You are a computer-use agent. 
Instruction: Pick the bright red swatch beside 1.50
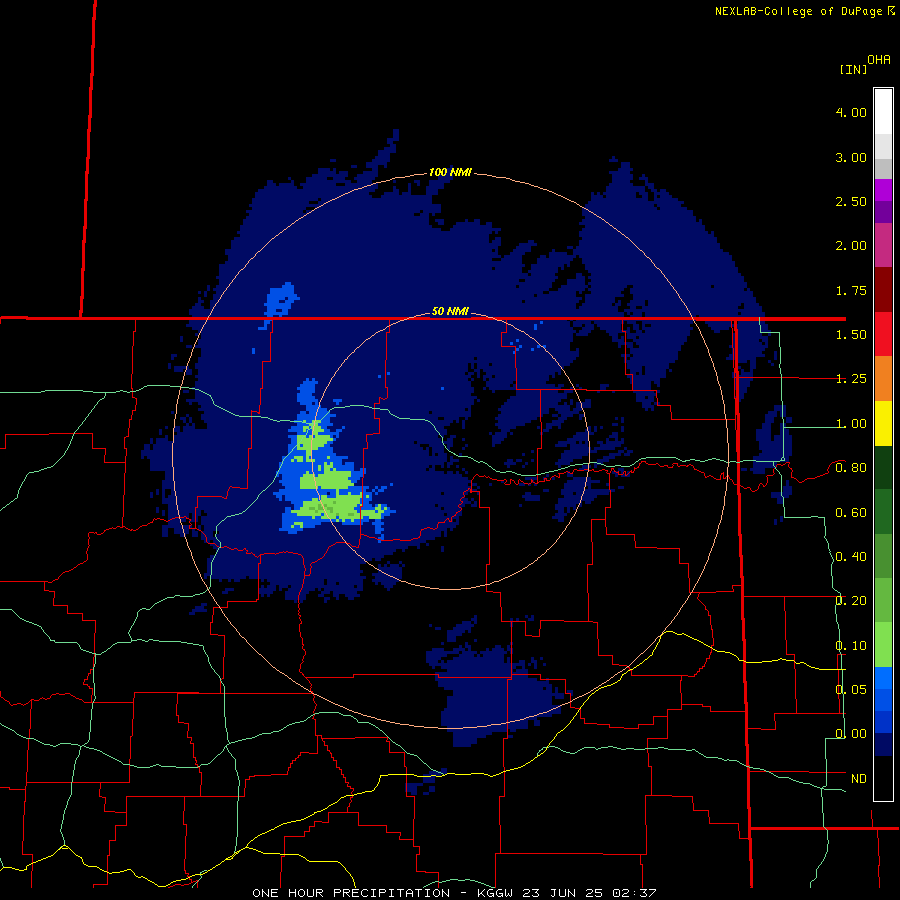click(883, 334)
